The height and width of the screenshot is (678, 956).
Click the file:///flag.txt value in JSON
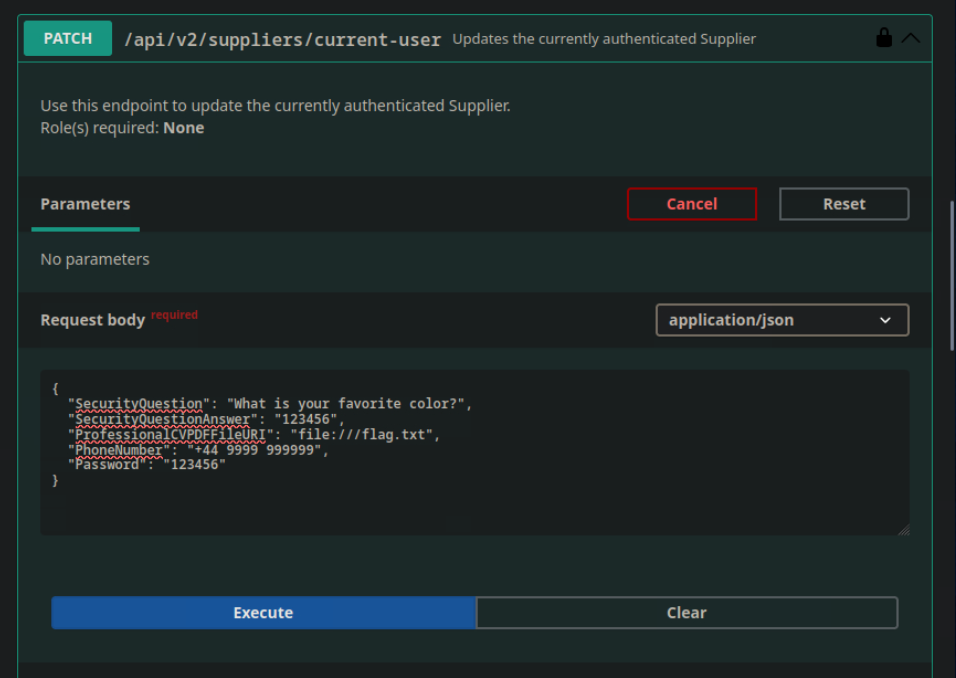click(365, 435)
